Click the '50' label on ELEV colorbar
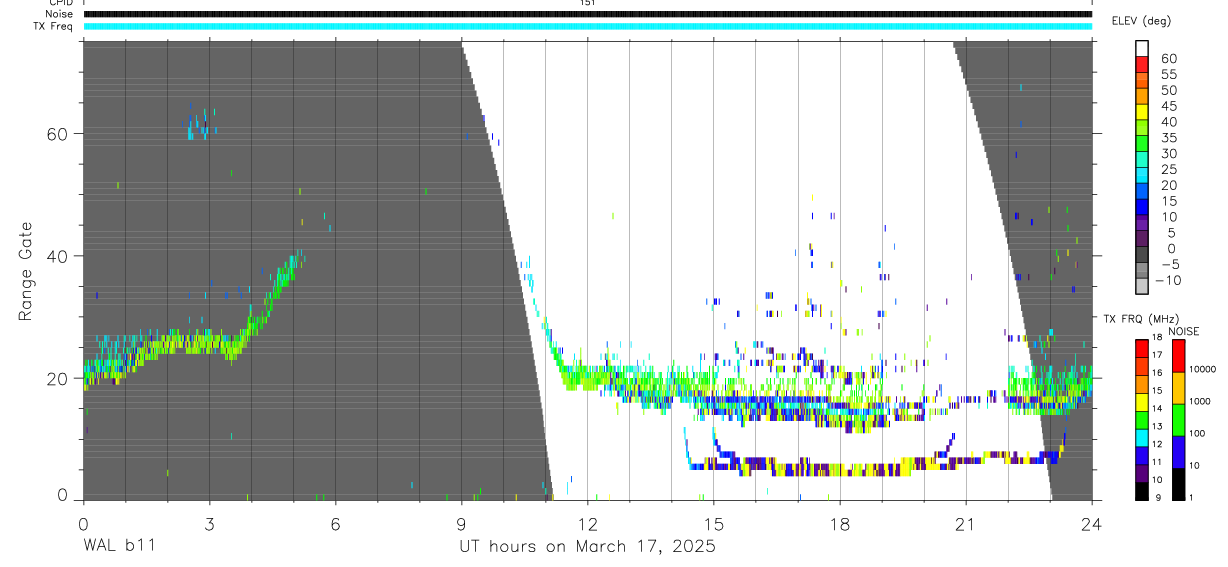 [1168, 90]
